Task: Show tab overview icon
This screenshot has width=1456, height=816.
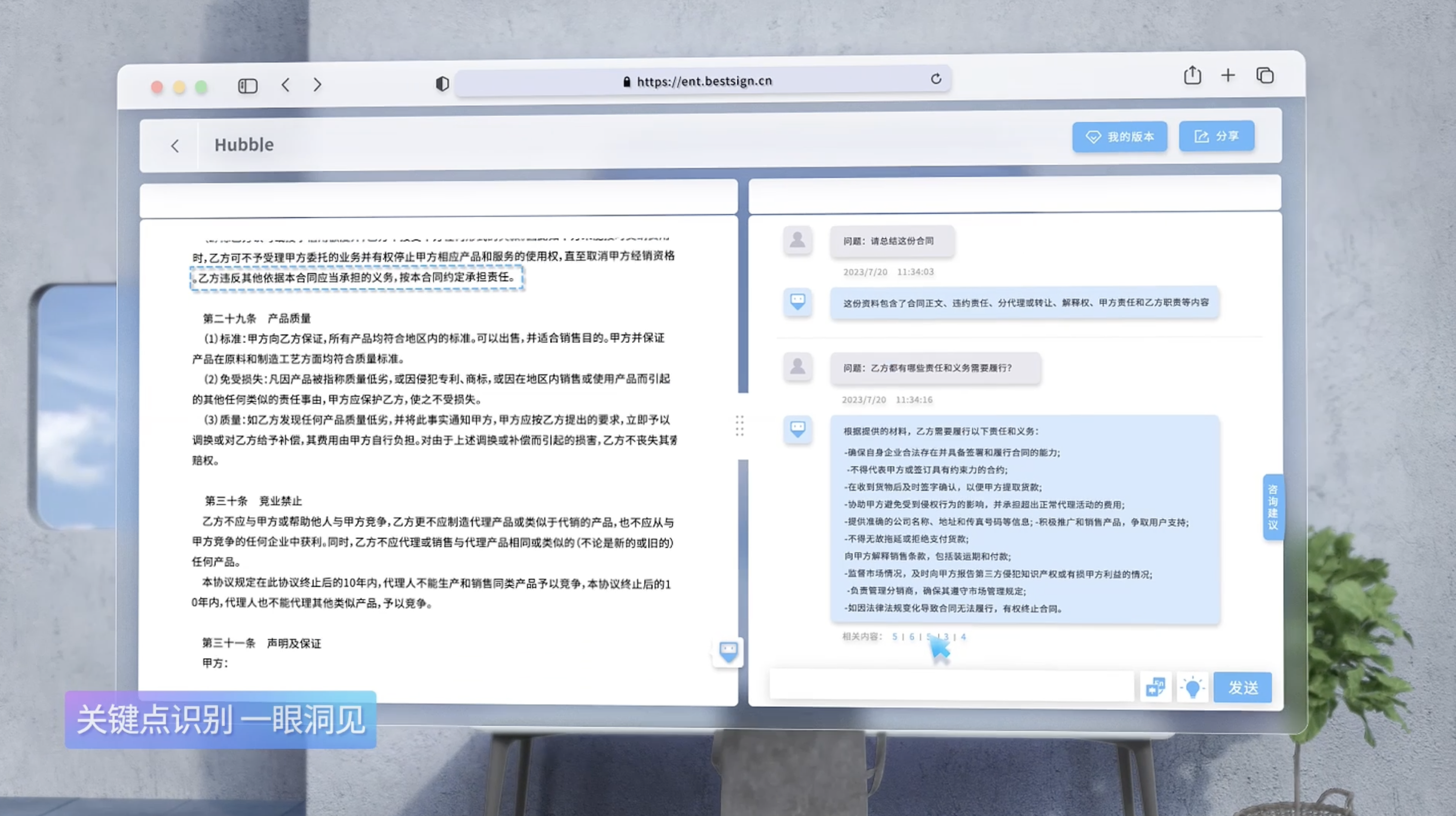Action: (1265, 75)
